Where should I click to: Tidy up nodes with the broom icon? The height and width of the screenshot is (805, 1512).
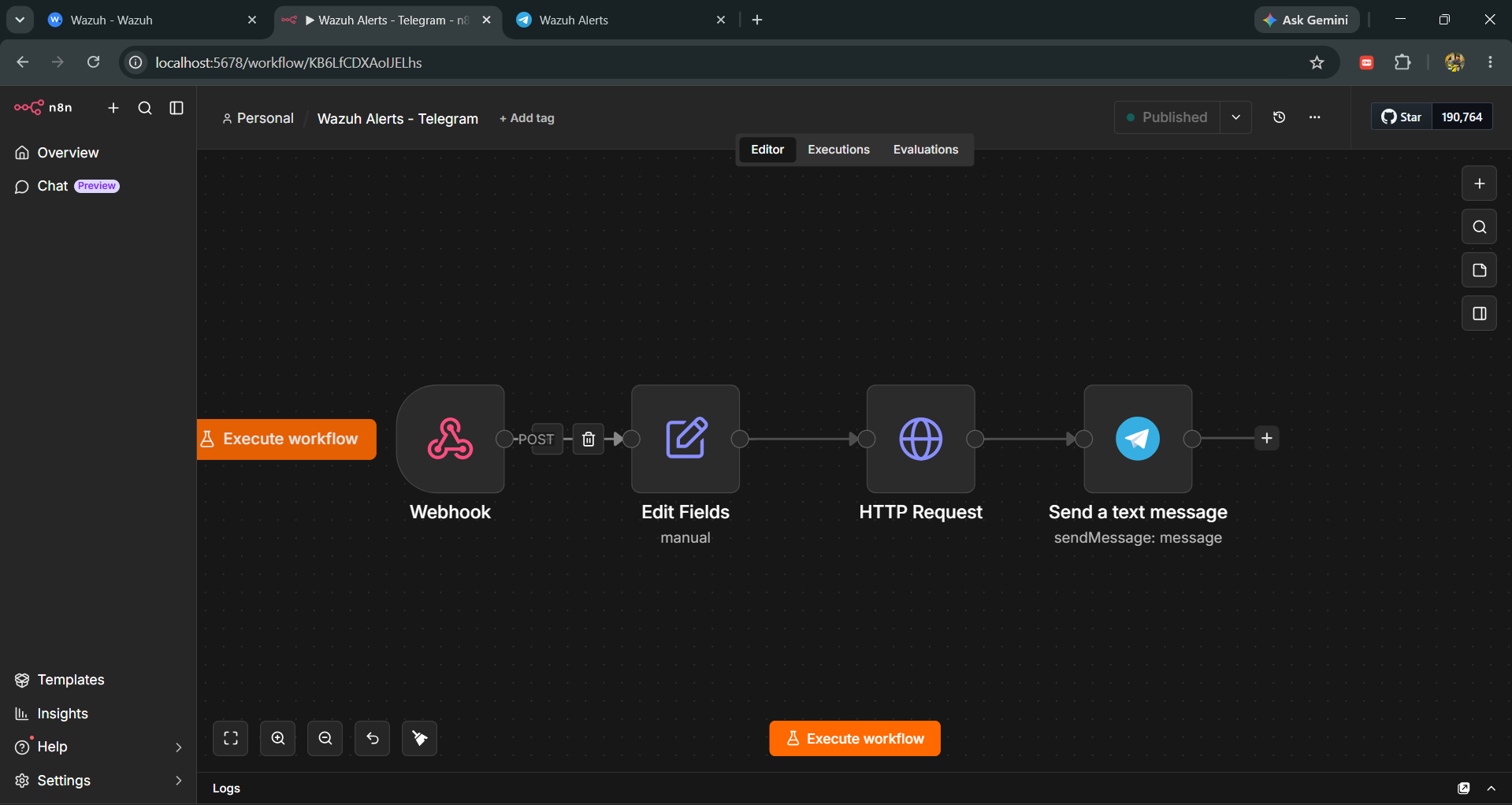[x=420, y=738]
